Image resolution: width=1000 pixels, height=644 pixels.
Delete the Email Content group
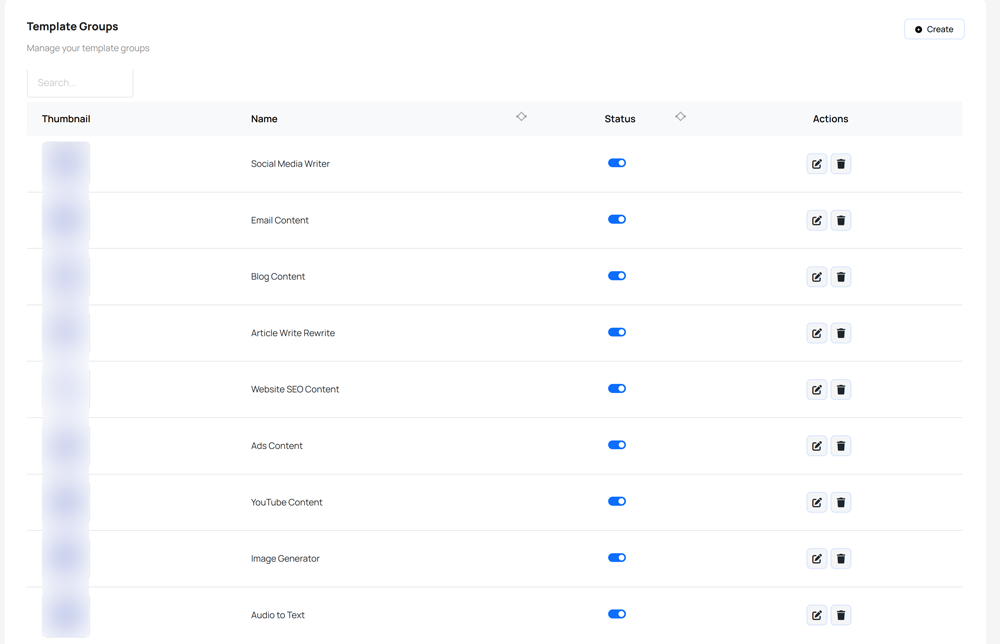pyautogui.click(x=841, y=220)
